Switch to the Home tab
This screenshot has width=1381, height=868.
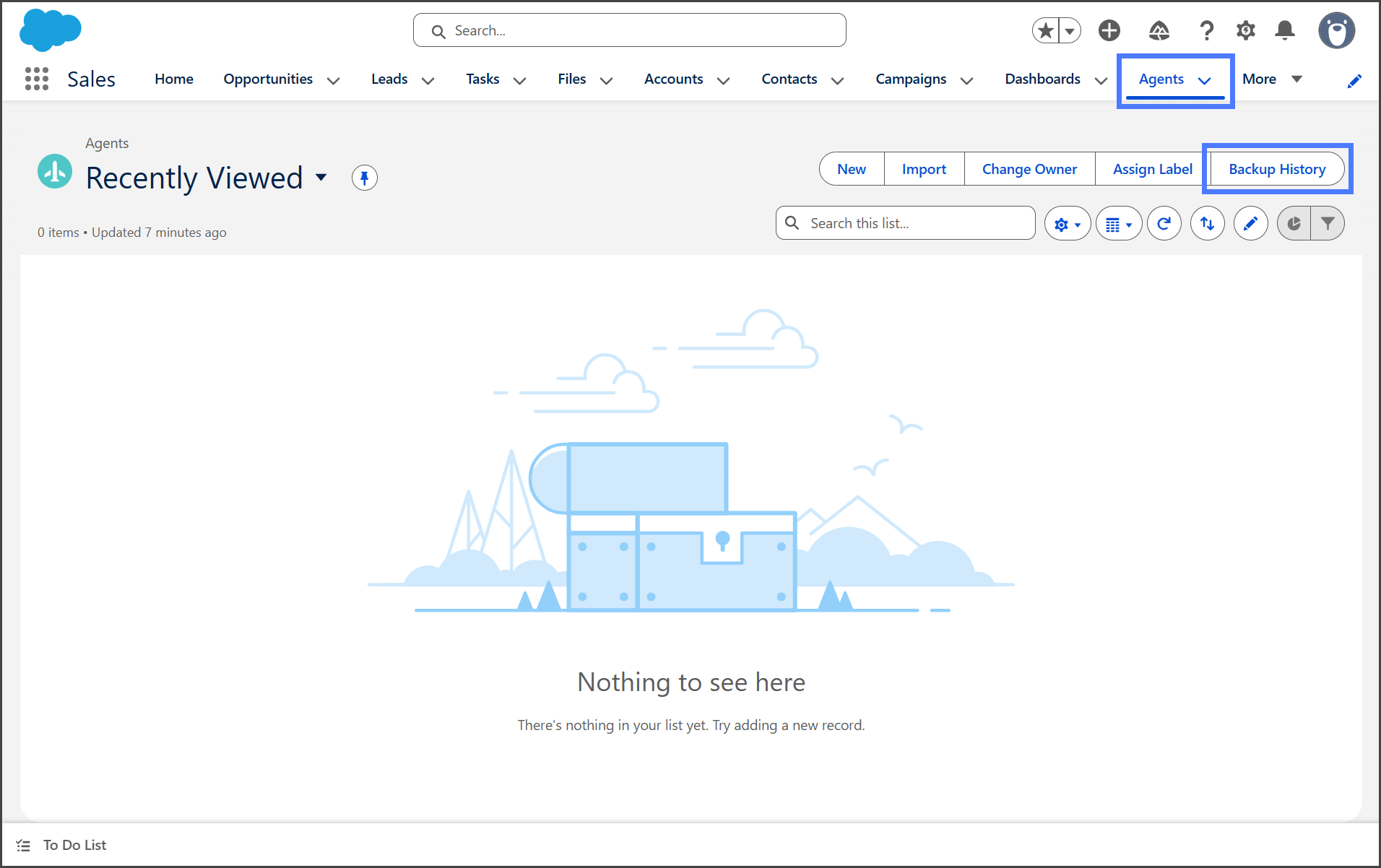coord(174,79)
